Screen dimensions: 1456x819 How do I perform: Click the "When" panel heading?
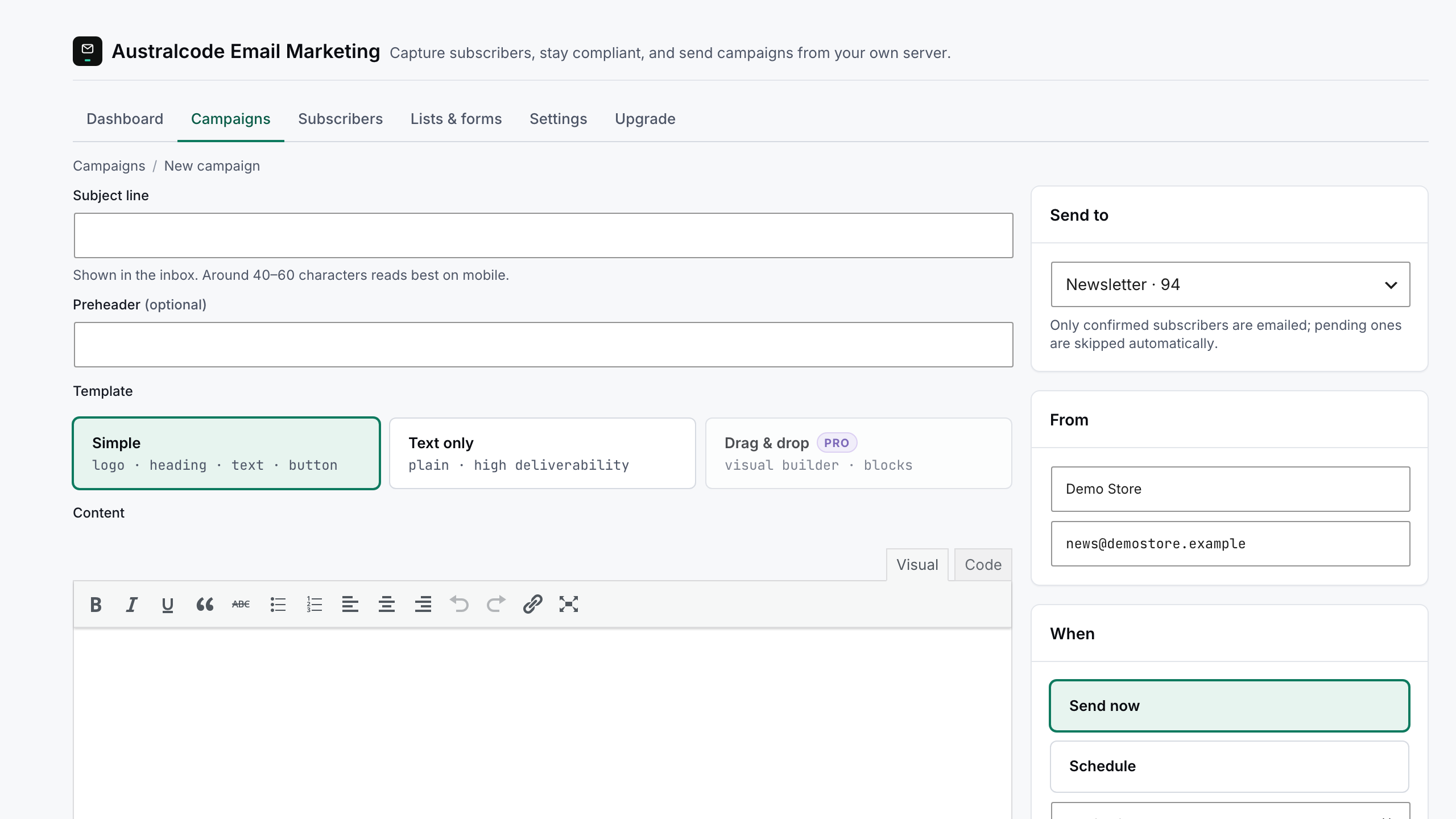pyautogui.click(x=1072, y=634)
